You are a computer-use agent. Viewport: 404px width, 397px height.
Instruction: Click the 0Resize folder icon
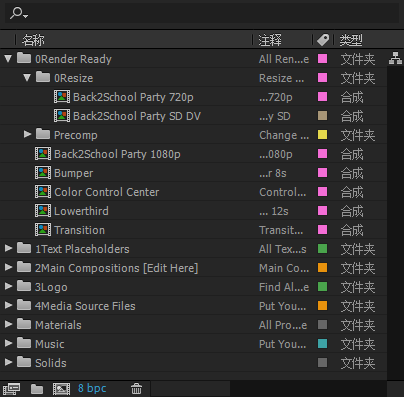coord(43,77)
